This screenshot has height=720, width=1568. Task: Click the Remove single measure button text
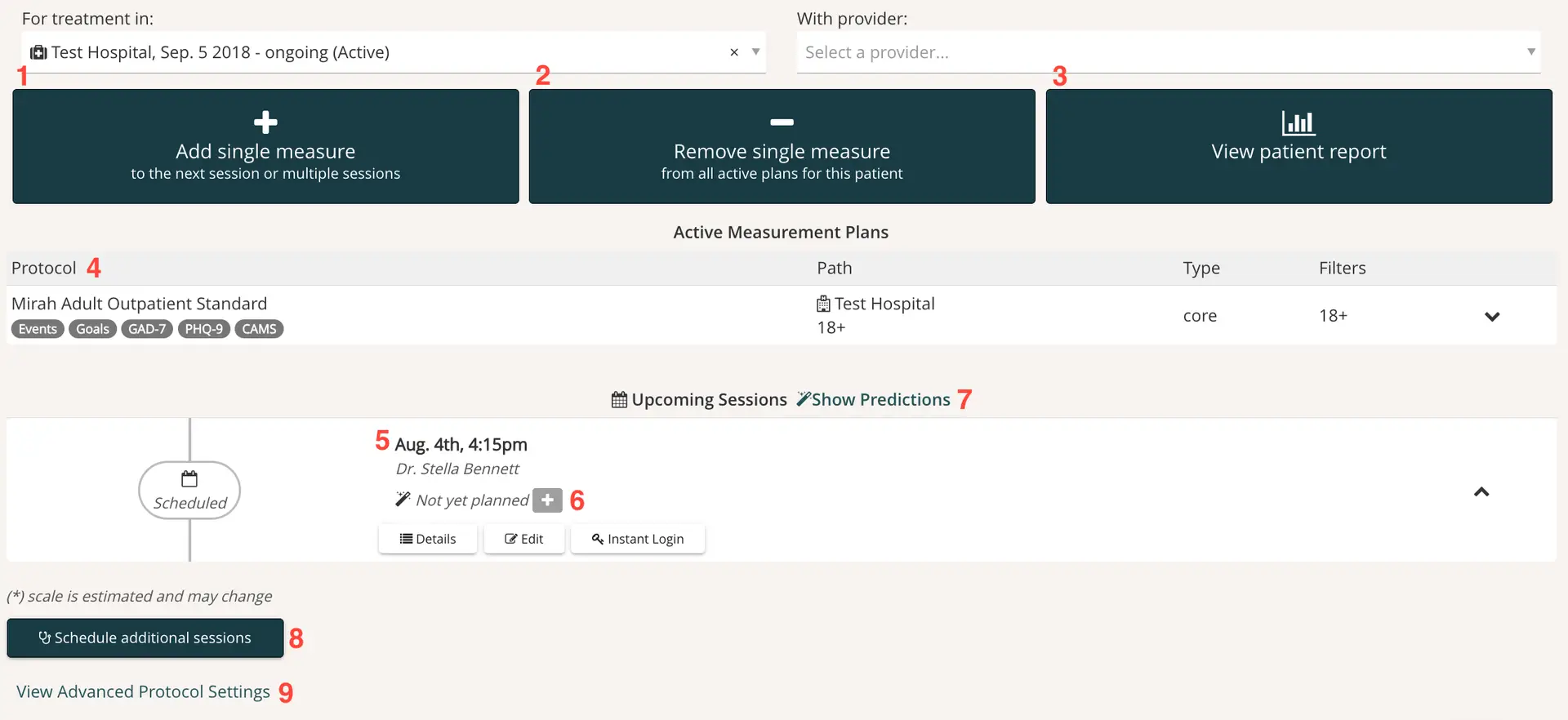tap(782, 151)
